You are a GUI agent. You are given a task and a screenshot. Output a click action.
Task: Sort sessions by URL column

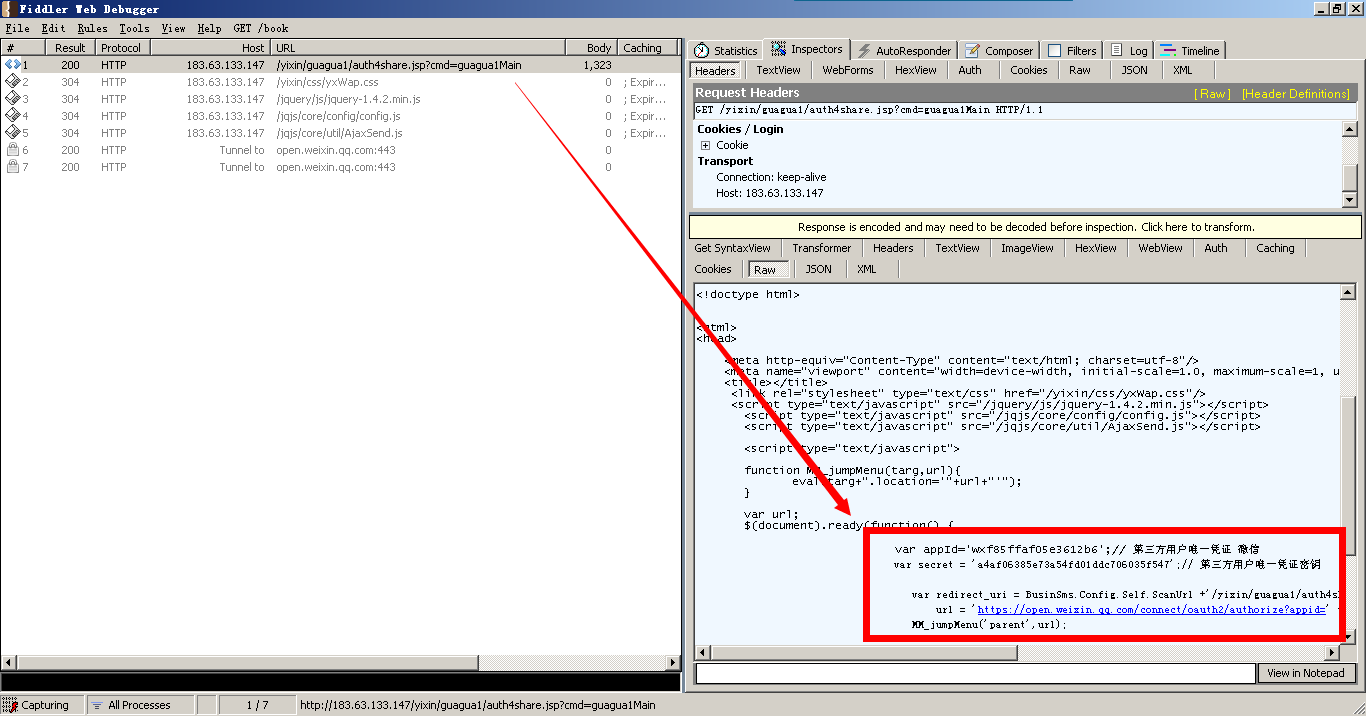pos(418,47)
